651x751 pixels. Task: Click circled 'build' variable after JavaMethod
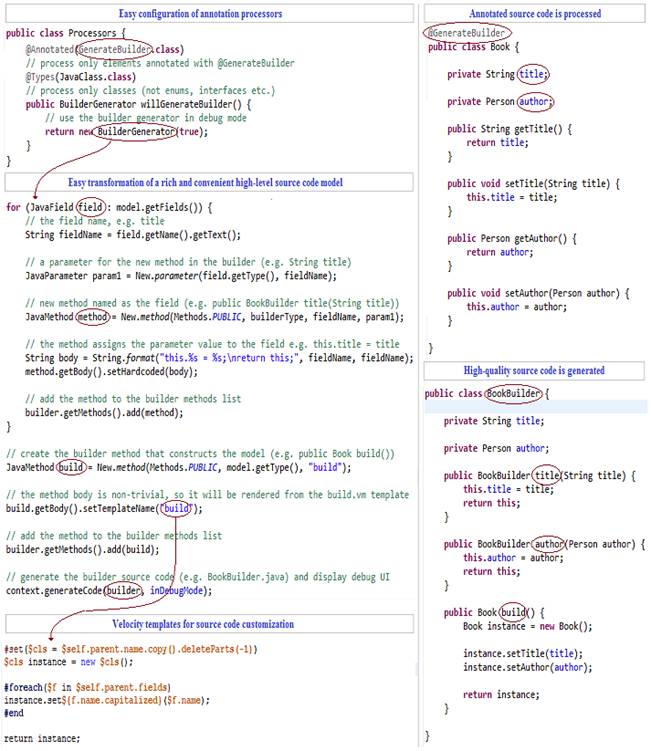[72, 467]
